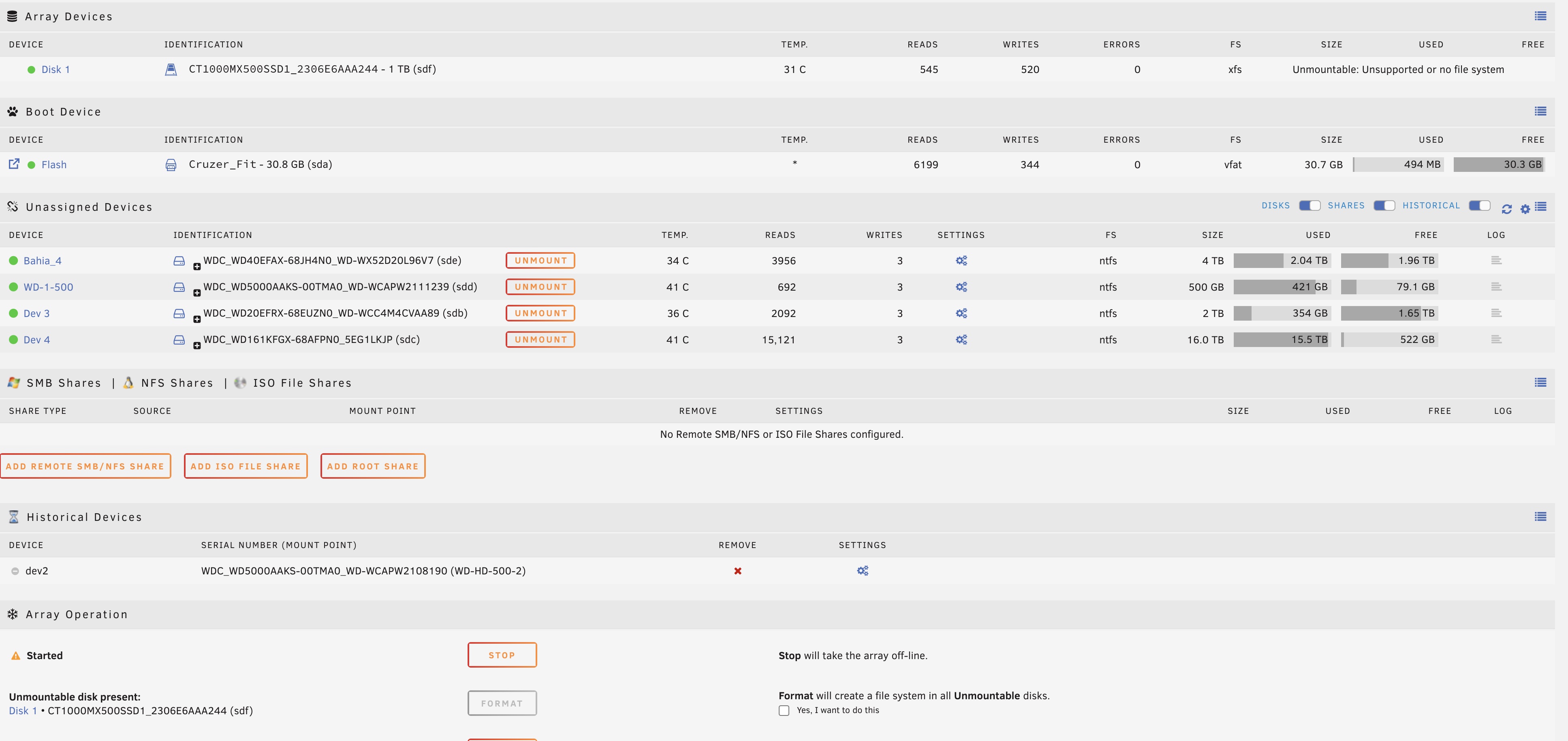1568x741 pixels.
Task: Collapse Array Devices section list icon
Action: tap(1540, 16)
